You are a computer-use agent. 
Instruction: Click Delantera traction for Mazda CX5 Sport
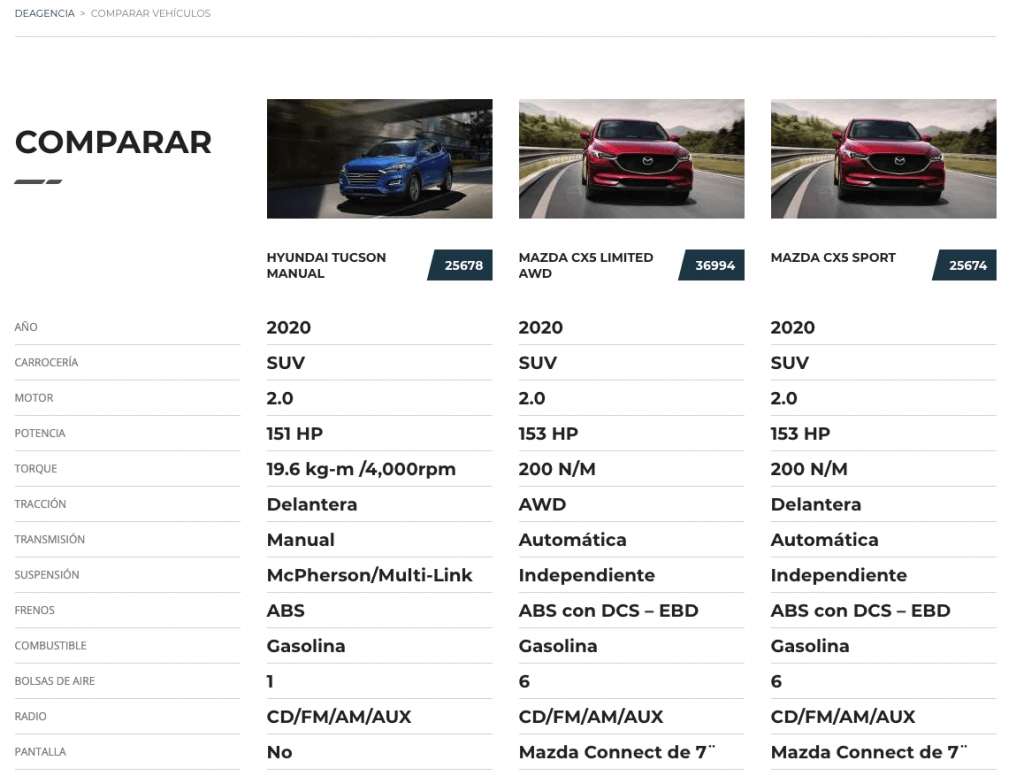click(816, 504)
